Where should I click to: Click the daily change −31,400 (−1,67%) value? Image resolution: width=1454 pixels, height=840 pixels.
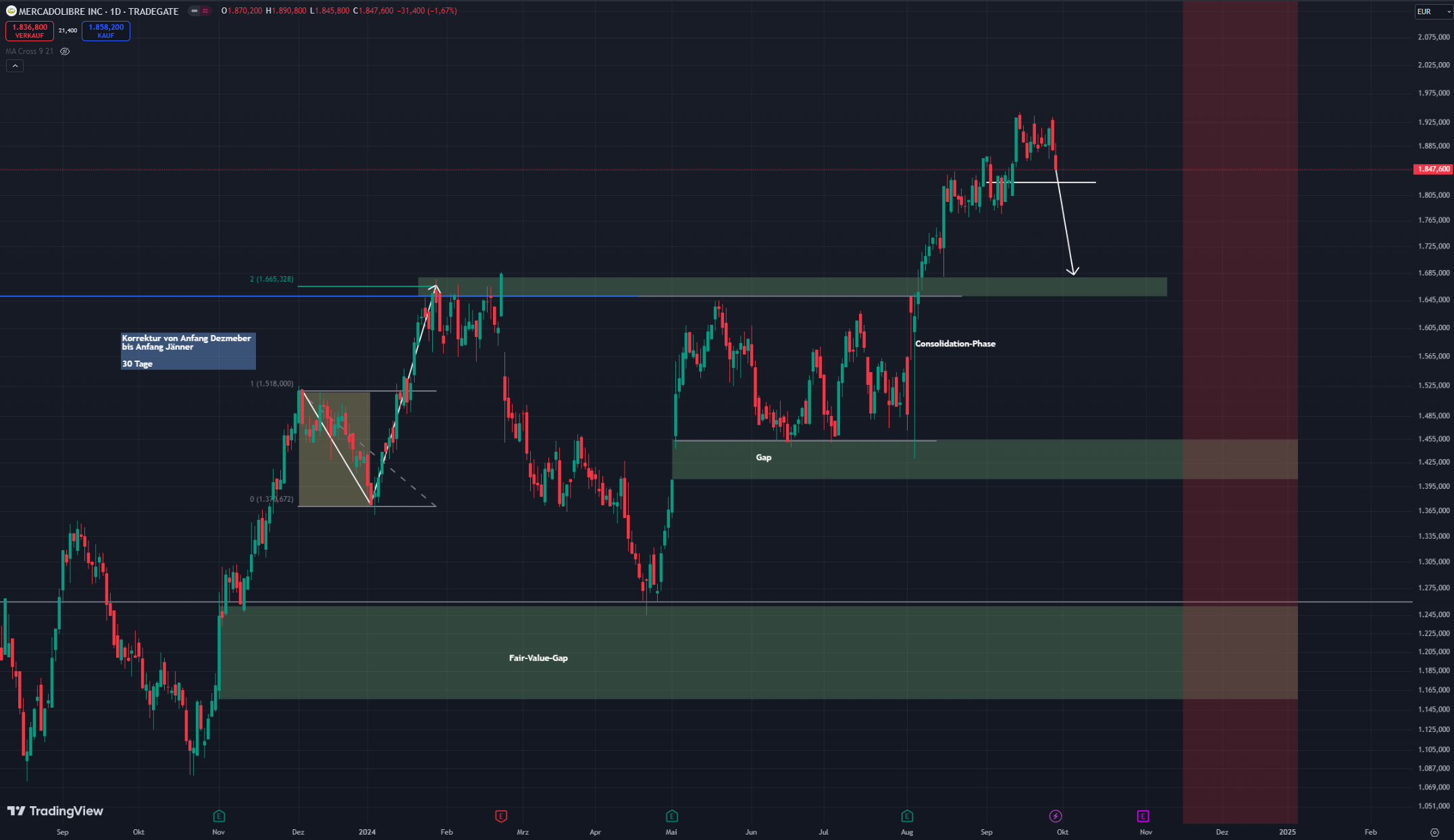427,11
